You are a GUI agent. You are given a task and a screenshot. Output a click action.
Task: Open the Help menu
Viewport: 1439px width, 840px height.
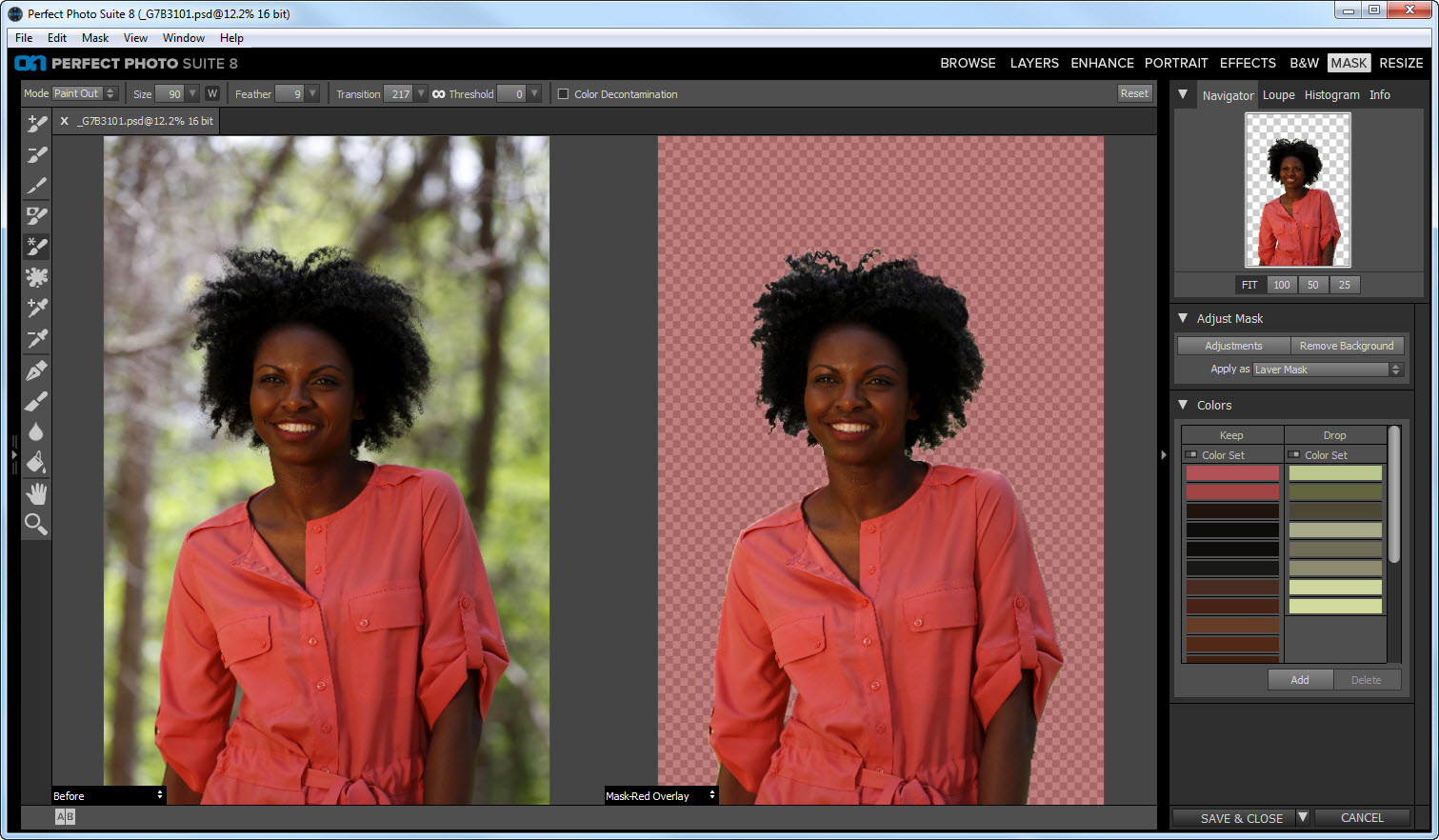tap(231, 38)
